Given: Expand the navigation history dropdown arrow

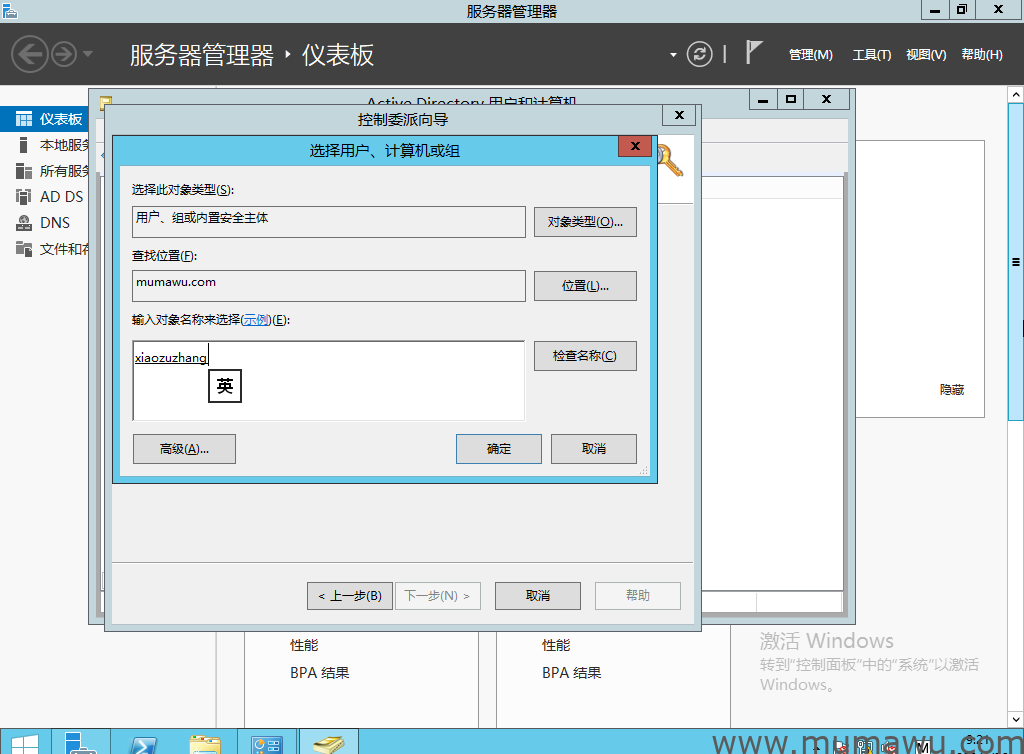Looking at the screenshot, I should click(x=88, y=54).
